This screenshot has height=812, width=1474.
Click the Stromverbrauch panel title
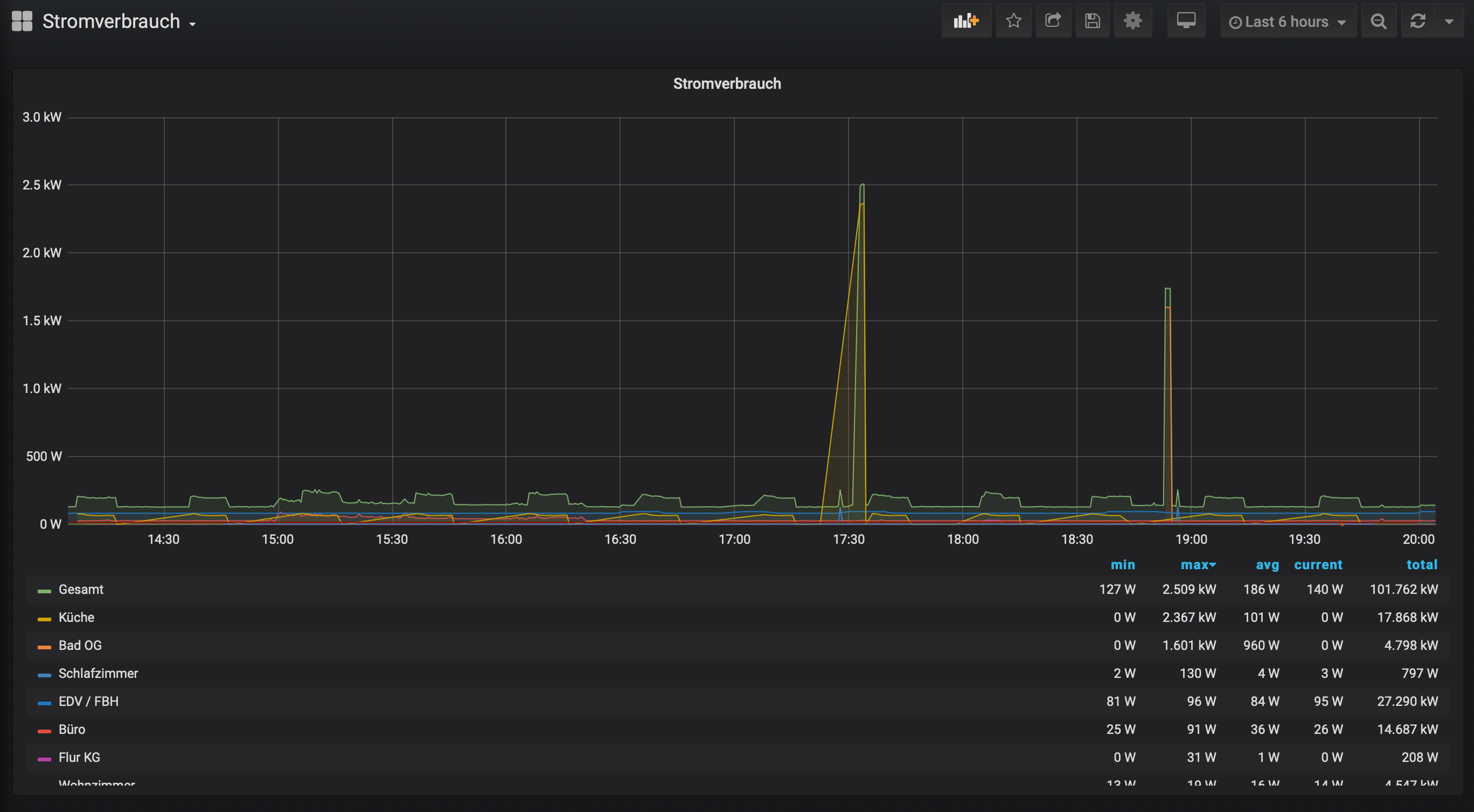click(x=727, y=83)
